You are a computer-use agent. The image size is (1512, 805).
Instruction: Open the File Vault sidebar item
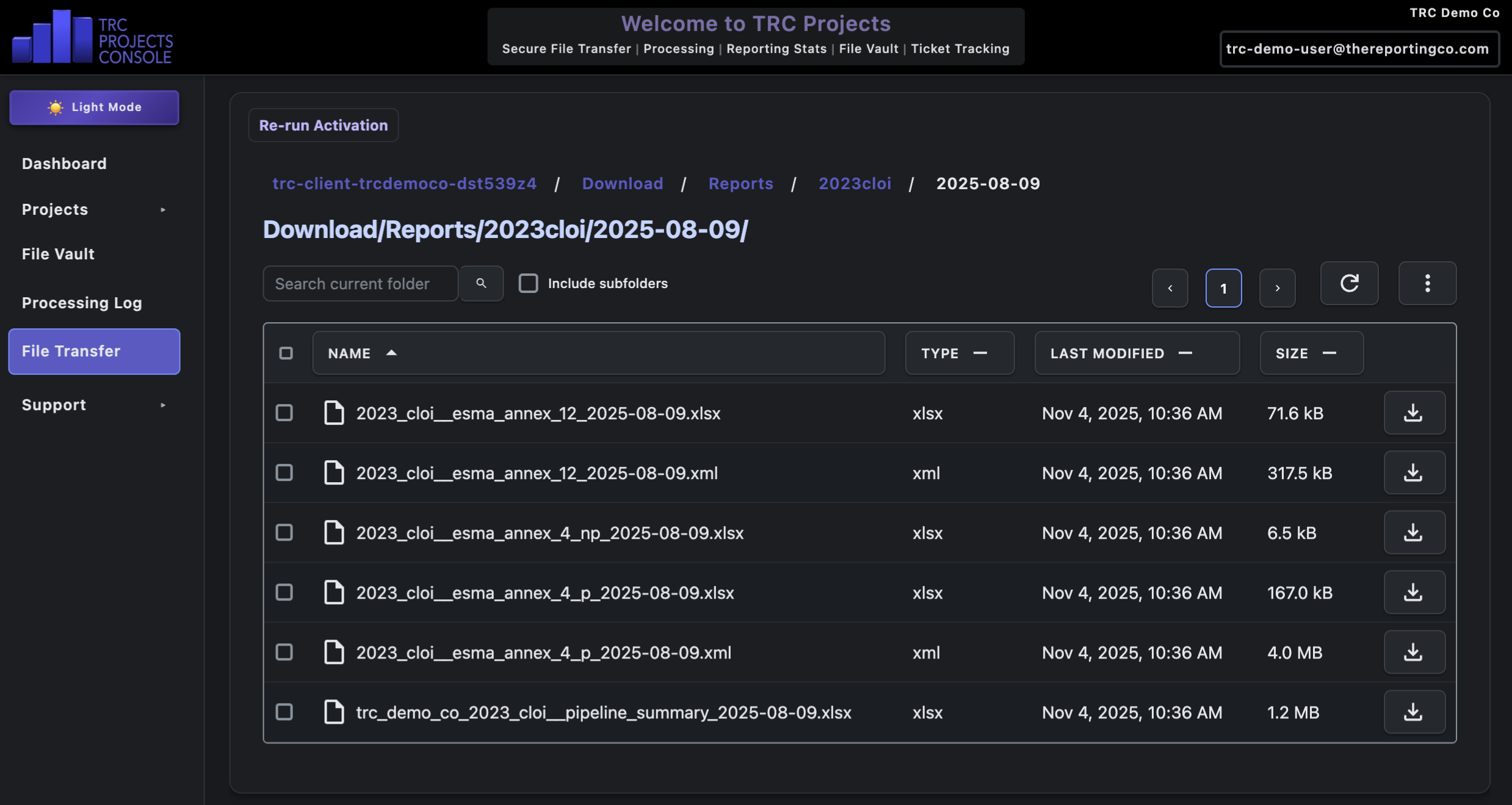point(58,254)
